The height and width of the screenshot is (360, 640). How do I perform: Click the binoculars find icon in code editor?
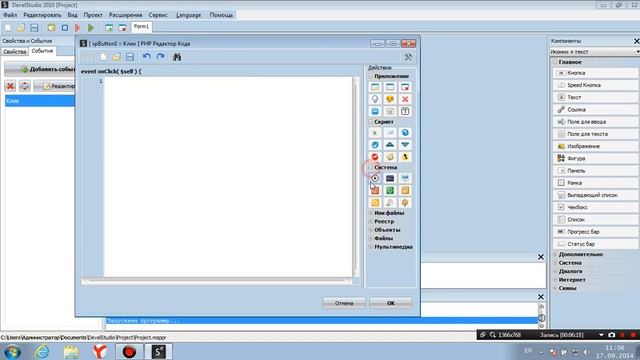pyautogui.click(x=177, y=57)
